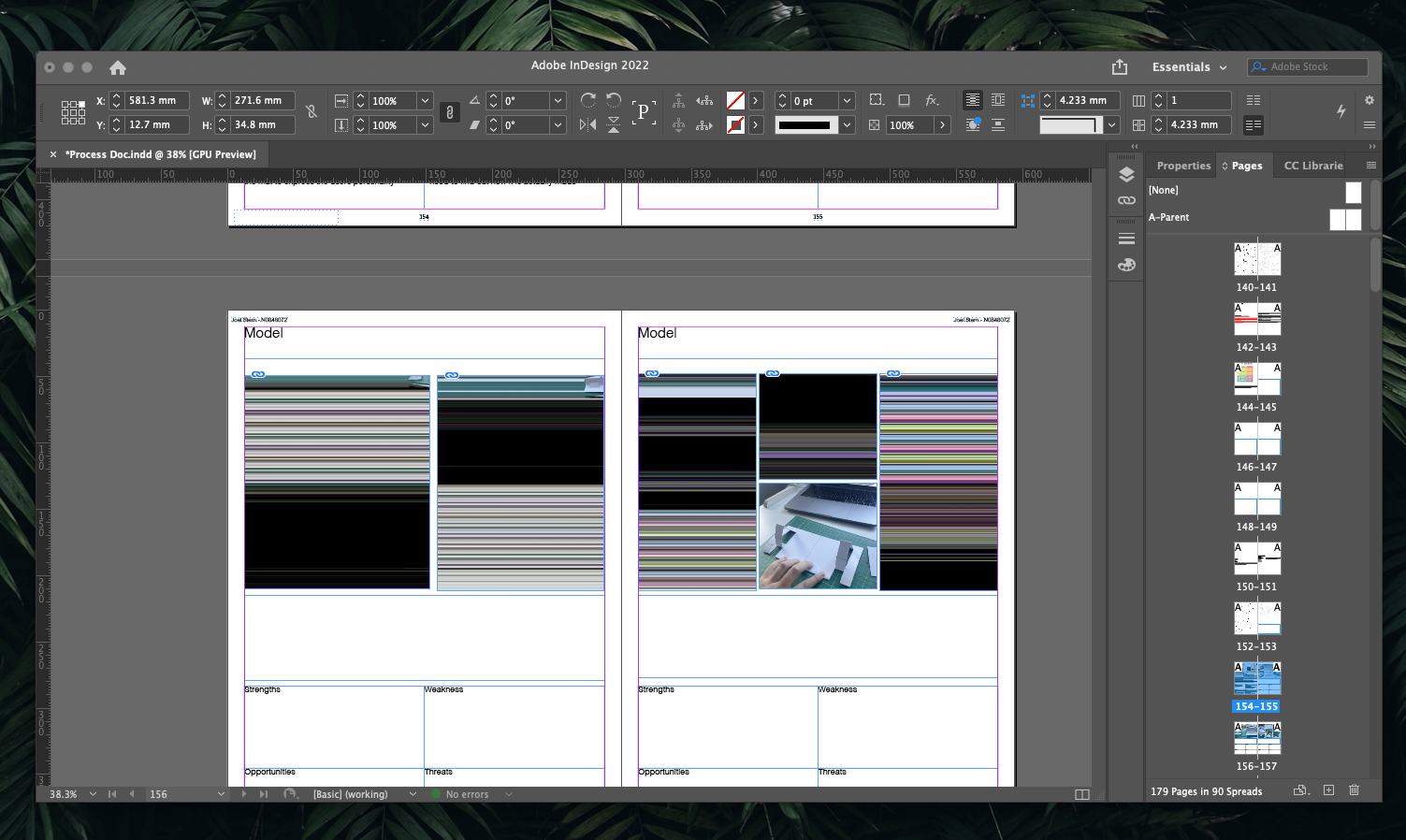1406x840 pixels.
Task: Click the delete page trash icon
Action: [1354, 790]
